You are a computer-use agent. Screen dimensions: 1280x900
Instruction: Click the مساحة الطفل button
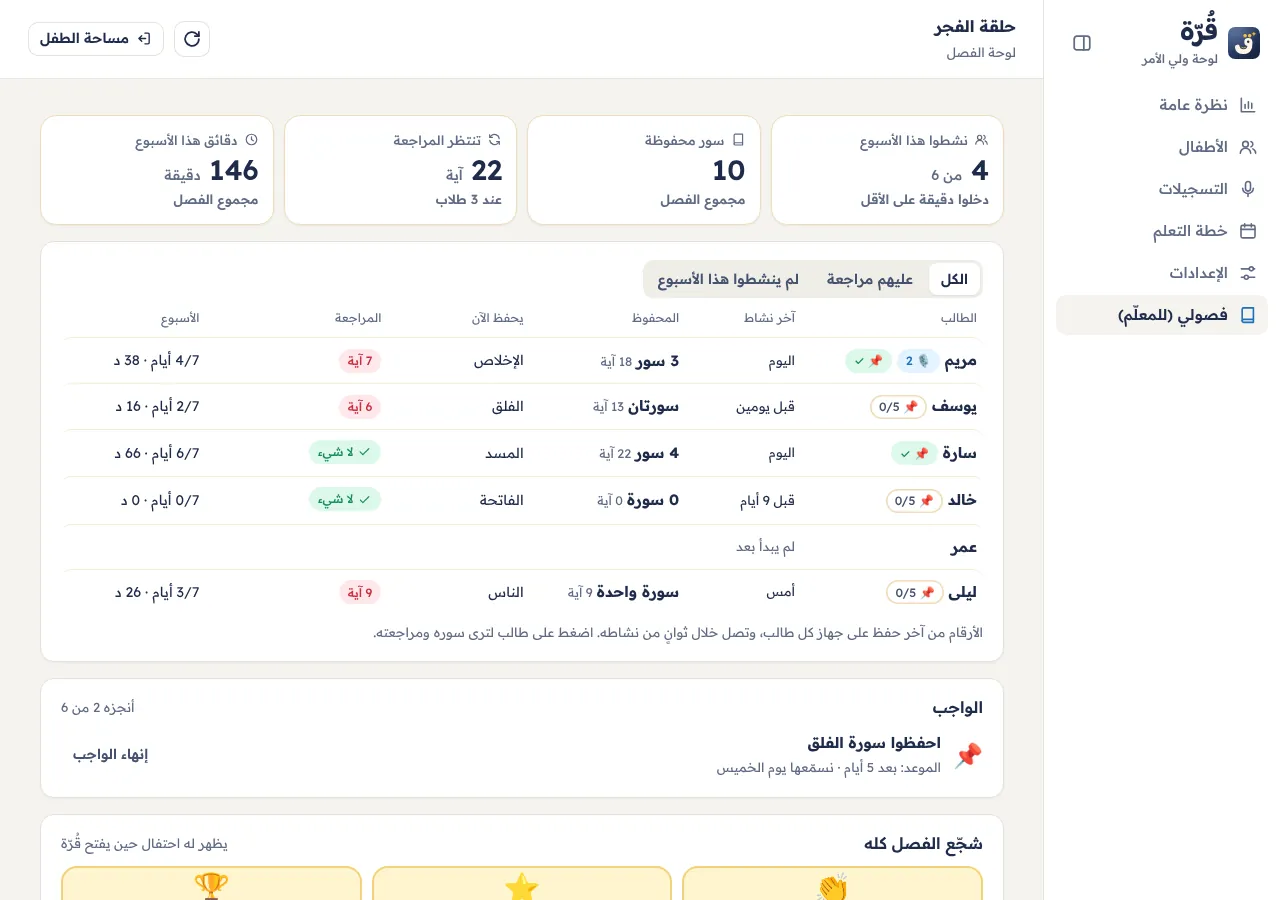[x=96, y=39]
